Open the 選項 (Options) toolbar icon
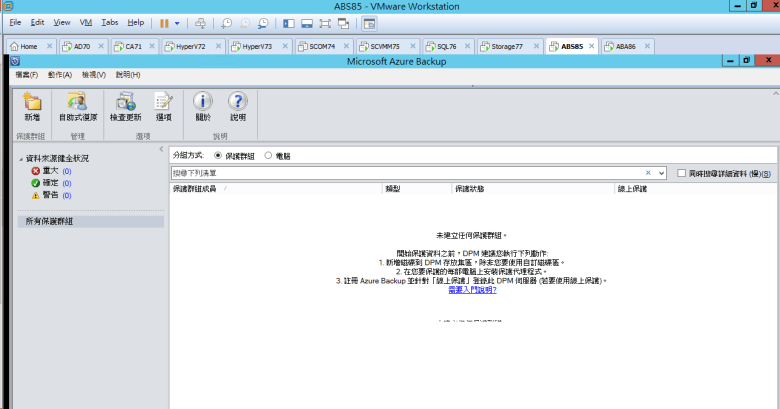This screenshot has height=409, width=780. pyautogui.click(x=163, y=107)
